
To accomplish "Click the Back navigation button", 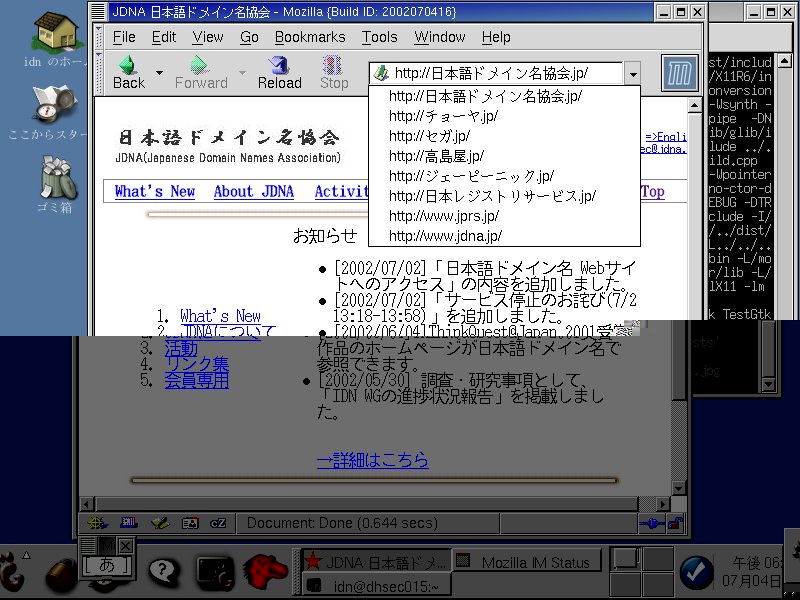I will pos(128,72).
